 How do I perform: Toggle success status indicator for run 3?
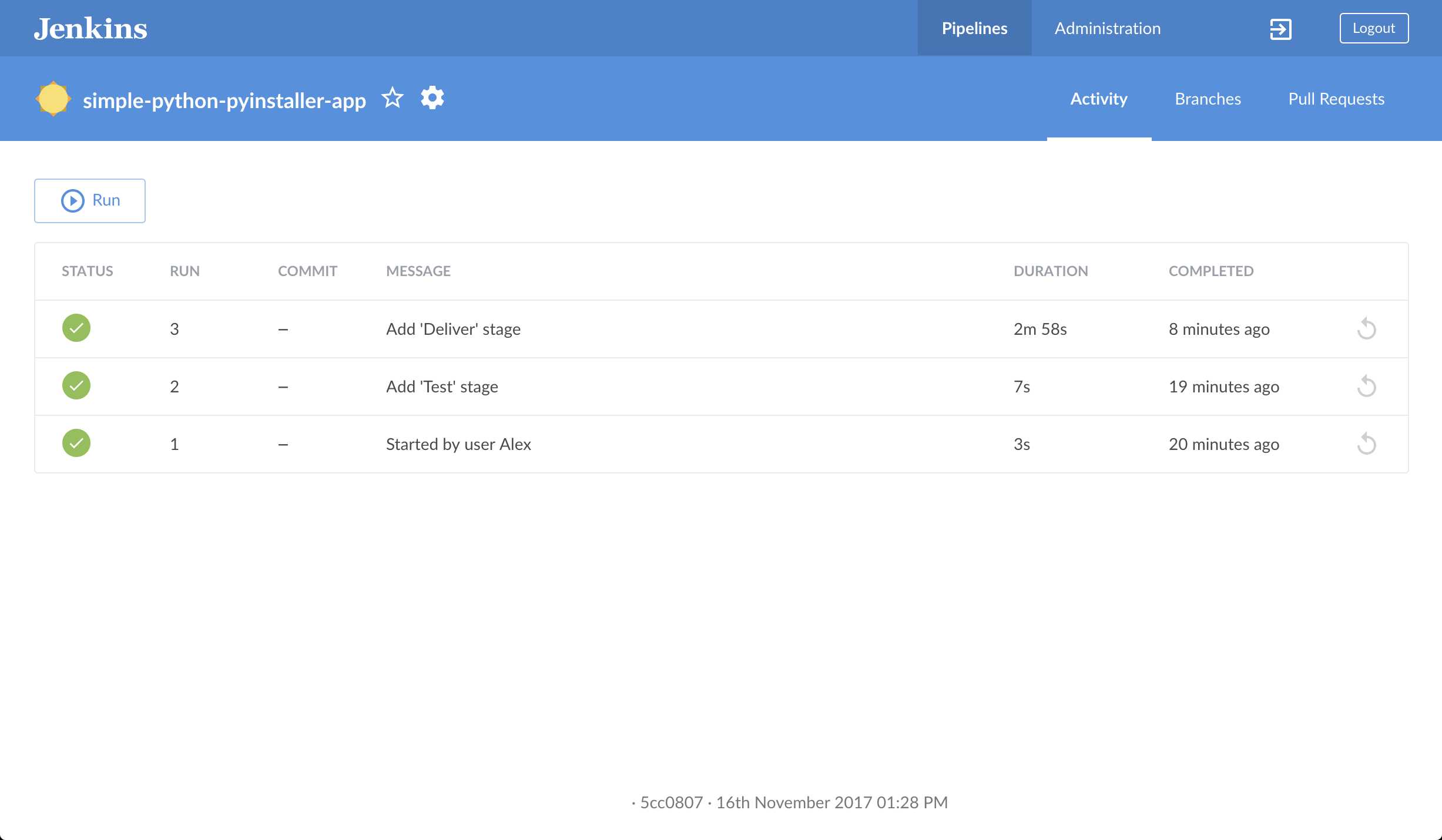click(76, 327)
